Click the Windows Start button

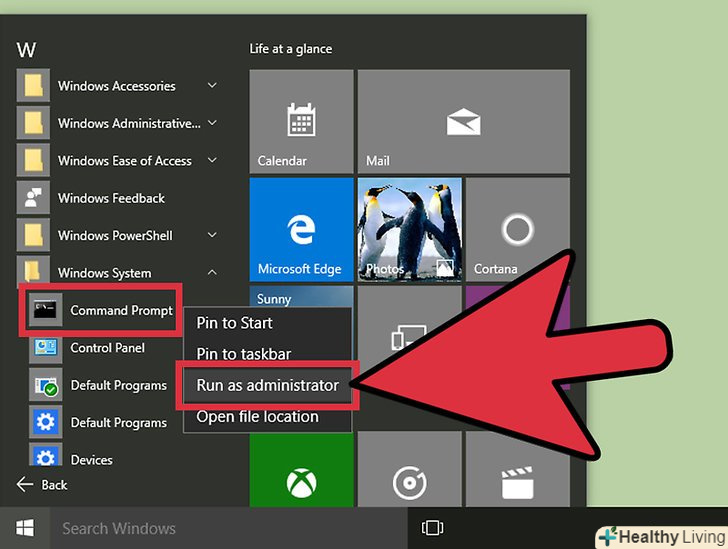tap(25, 528)
